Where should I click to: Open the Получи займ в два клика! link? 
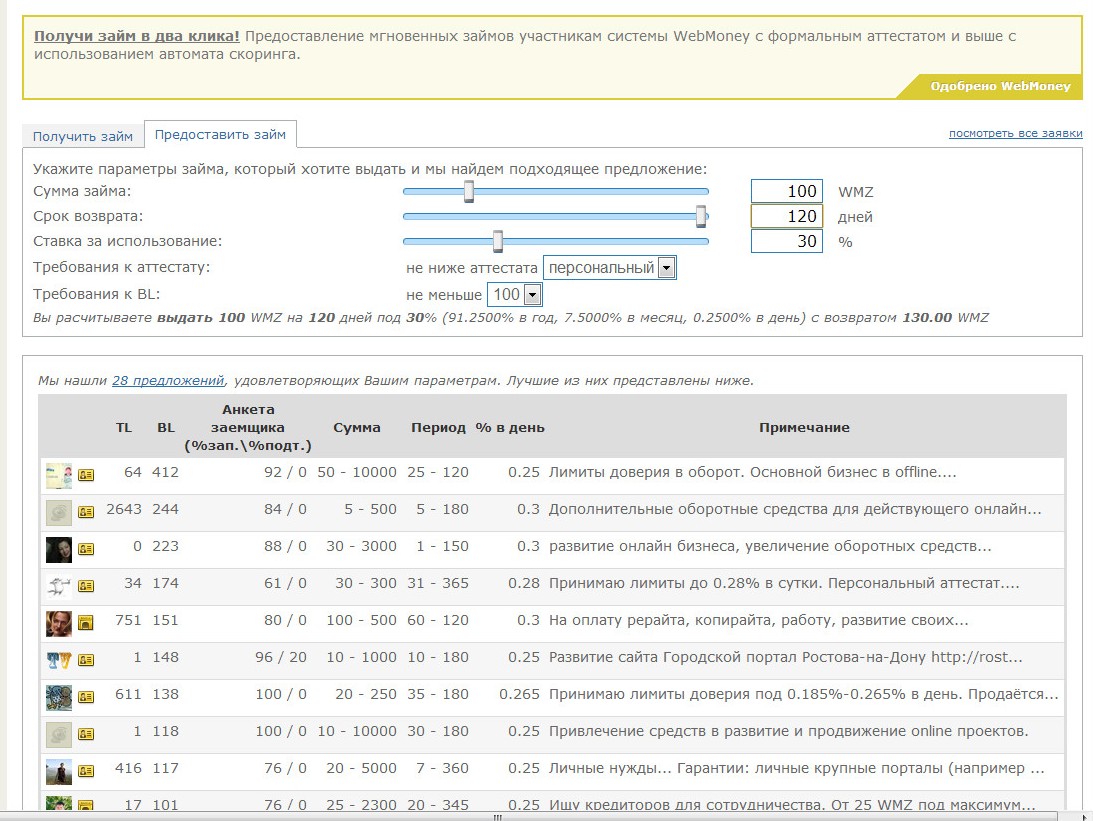click(x=137, y=36)
